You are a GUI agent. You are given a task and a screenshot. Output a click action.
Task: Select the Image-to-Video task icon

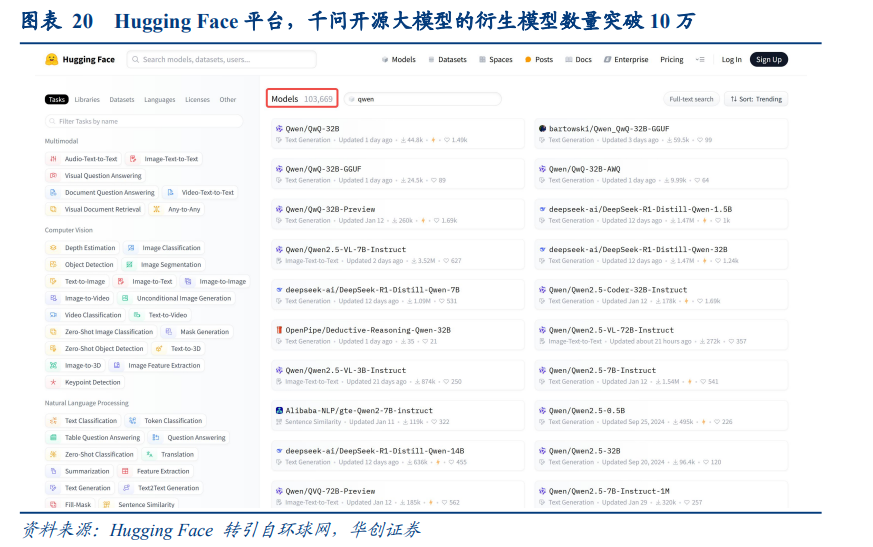tap(53, 298)
